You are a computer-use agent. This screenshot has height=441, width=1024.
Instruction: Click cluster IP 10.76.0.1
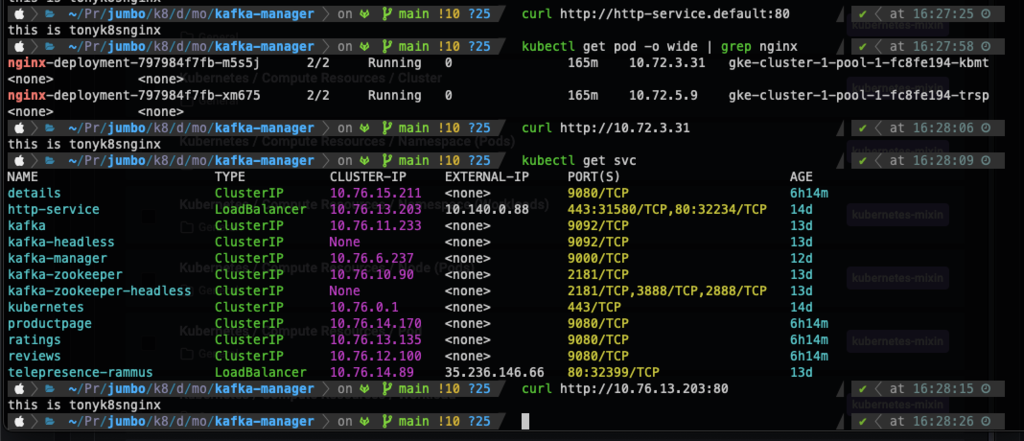(364, 307)
